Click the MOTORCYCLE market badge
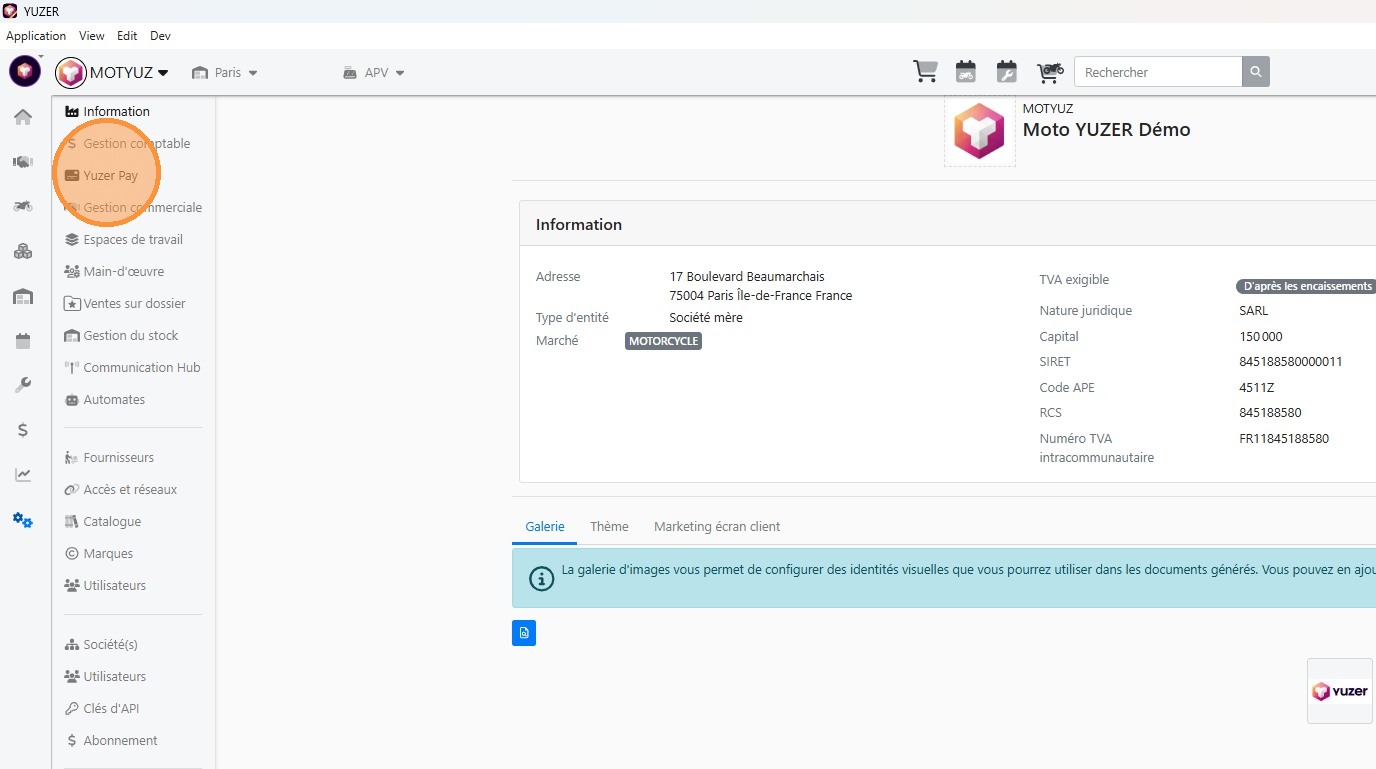This screenshot has height=769, width=1376. point(664,341)
